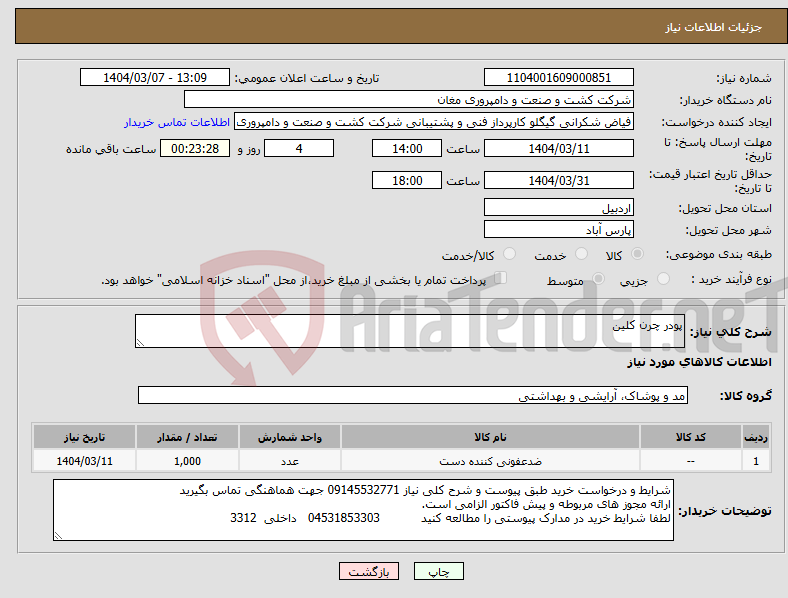Click the نام کالا column header

click(x=490, y=437)
